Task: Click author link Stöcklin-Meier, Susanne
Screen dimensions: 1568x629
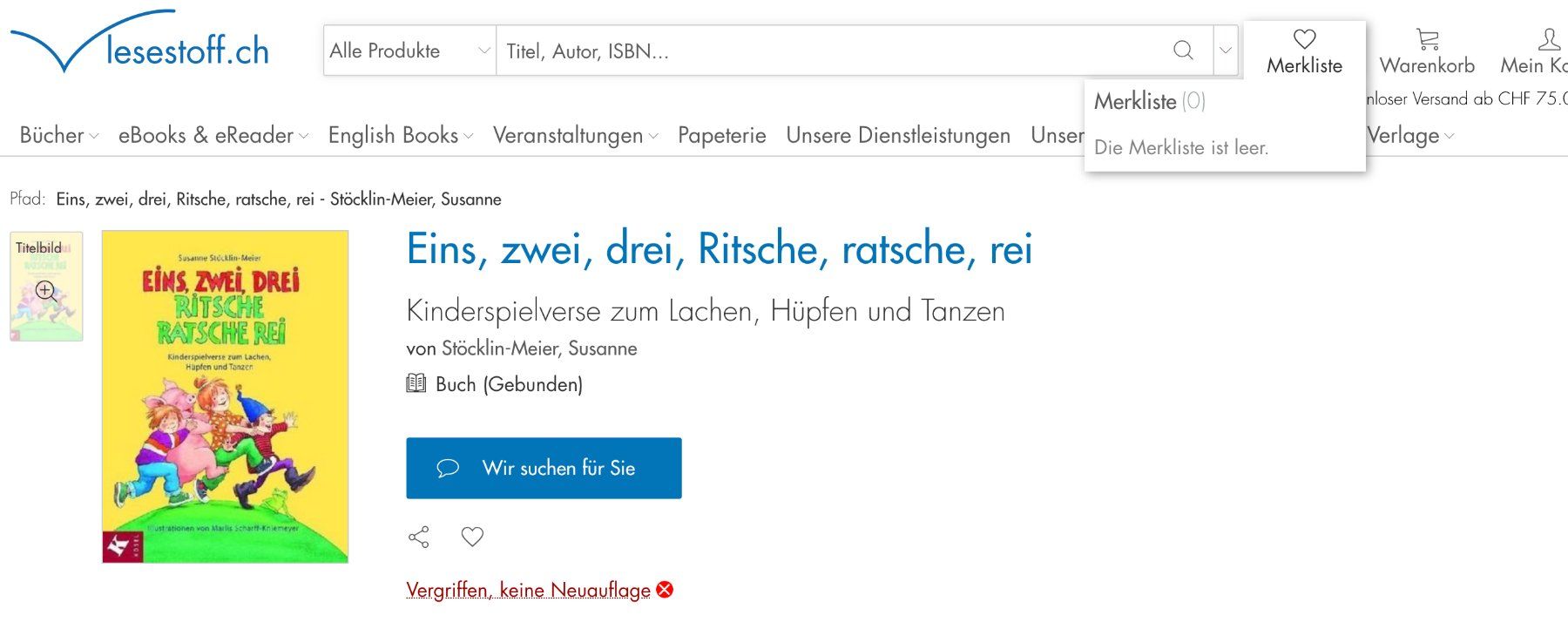Action: (539, 348)
